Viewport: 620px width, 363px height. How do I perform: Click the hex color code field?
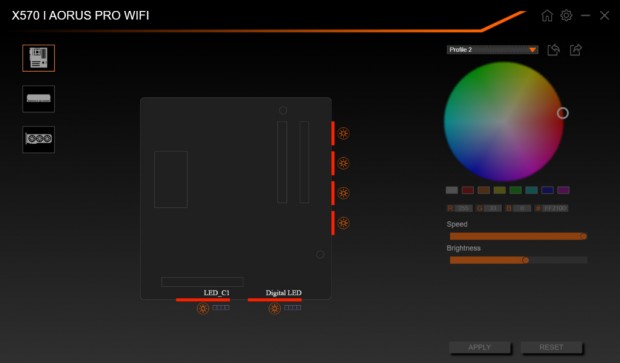(555, 208)
